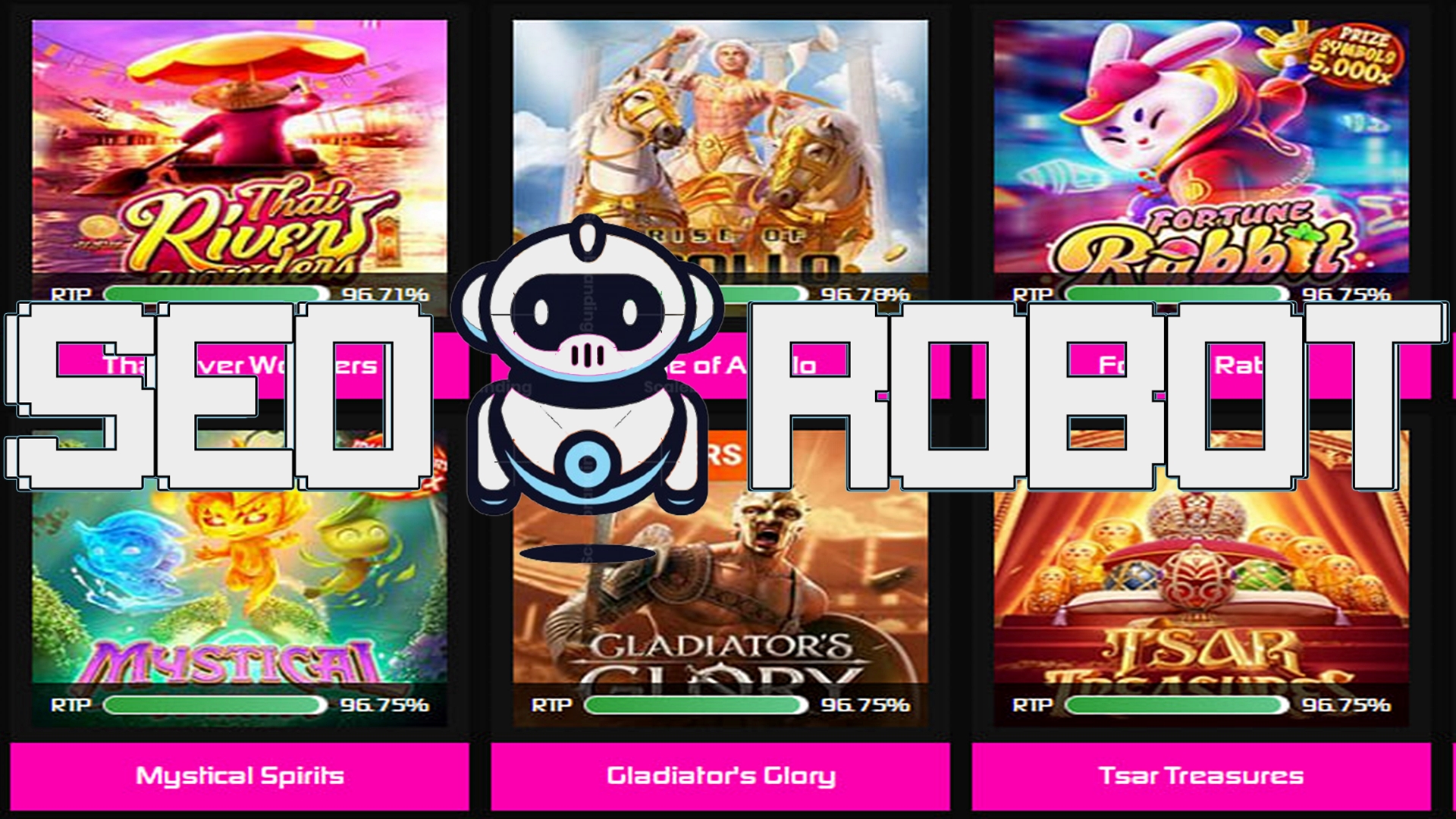
Task: Click the Mystical Spirits RTP progress bar
Action: pyautogui.click(x=216, y=705)
